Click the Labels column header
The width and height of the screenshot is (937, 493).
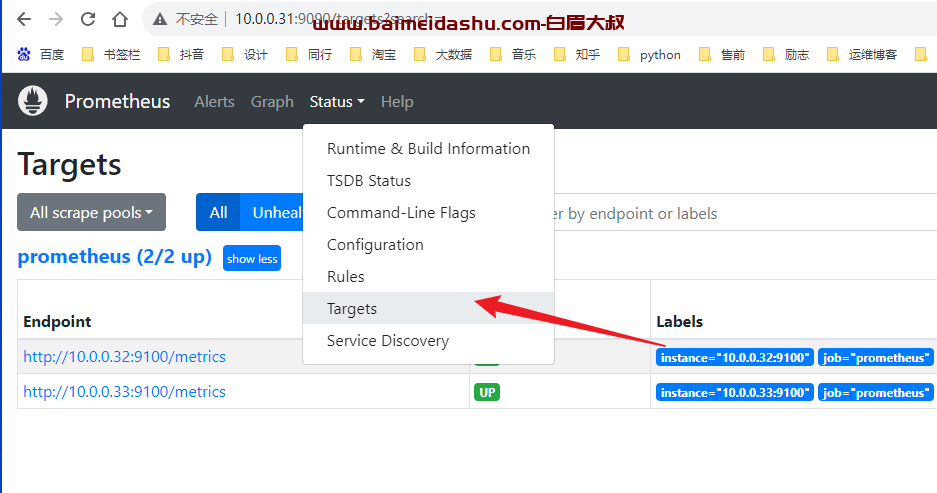point(679,321)
